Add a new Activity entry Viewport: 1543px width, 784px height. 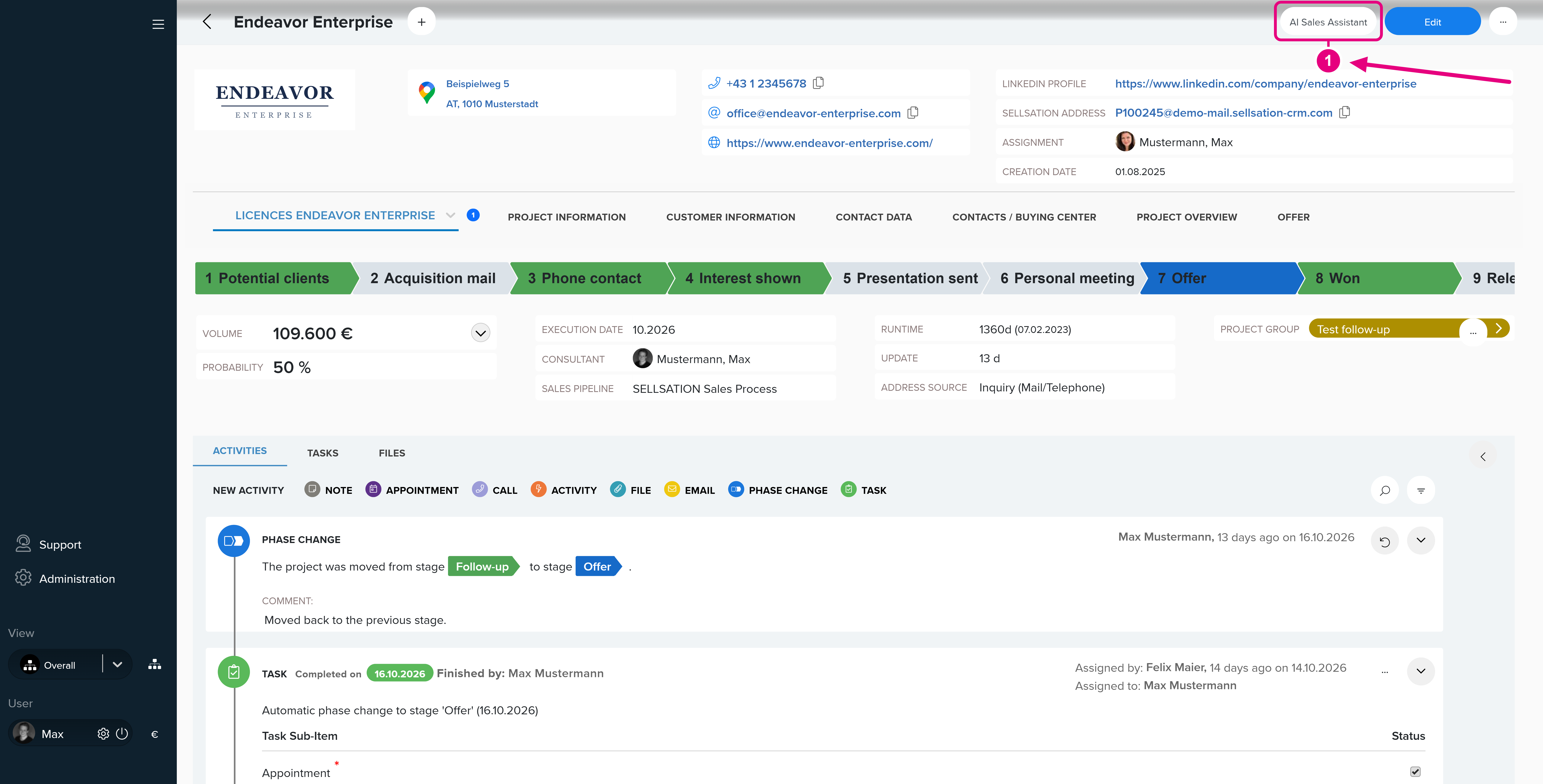pos(564,490)
